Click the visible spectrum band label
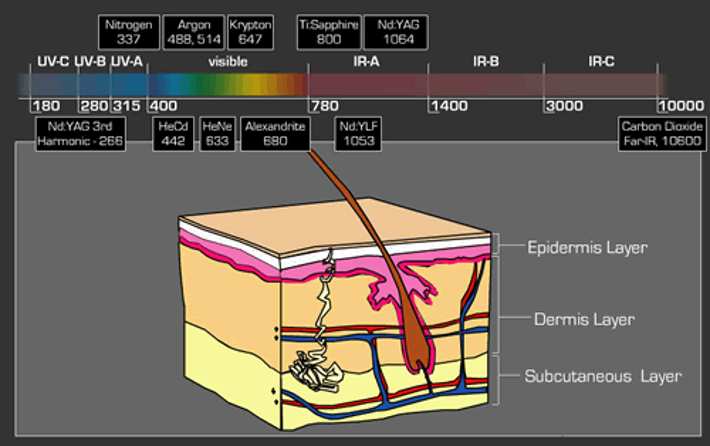 (x=228, y=62)
